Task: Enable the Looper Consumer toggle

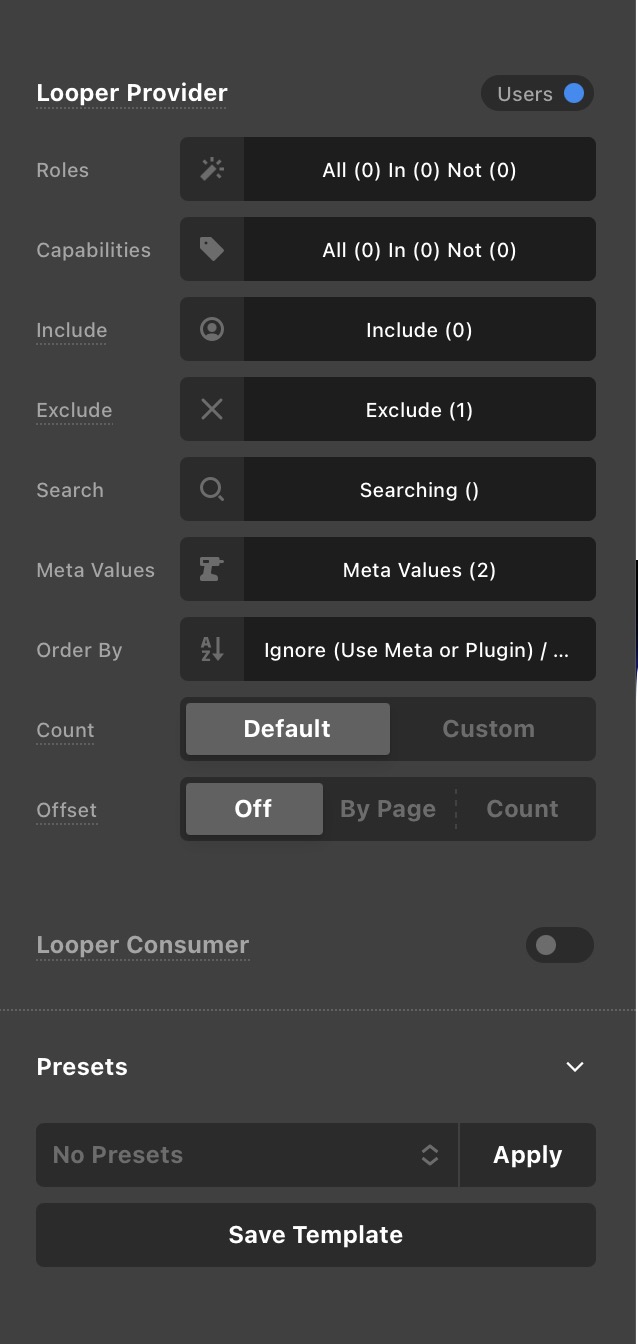Action: coord(560,945)
